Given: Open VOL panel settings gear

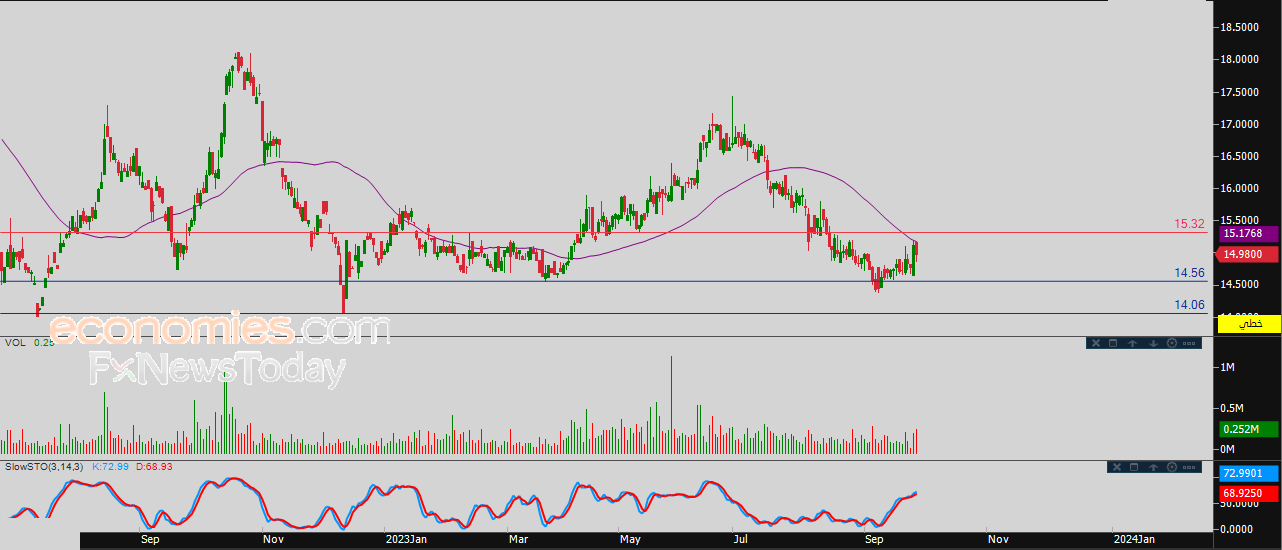Looking at the screenshot, I should (1171, 343).
